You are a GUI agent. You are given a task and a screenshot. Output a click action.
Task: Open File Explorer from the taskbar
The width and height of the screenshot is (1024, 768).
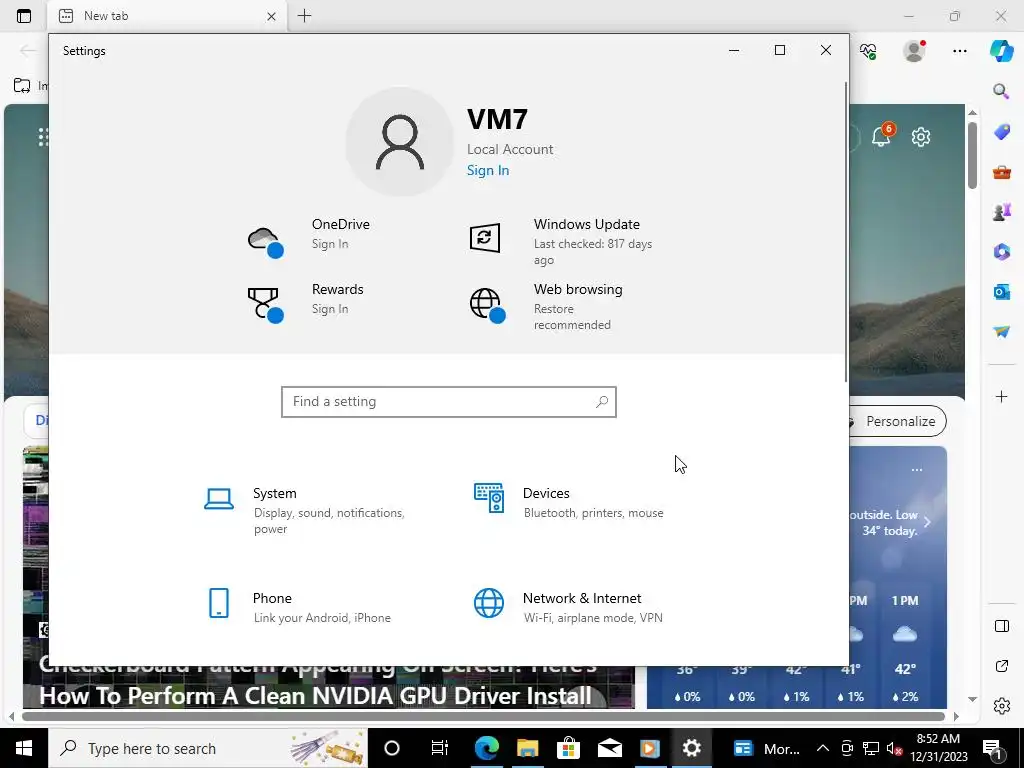click(x=528, y=748)
